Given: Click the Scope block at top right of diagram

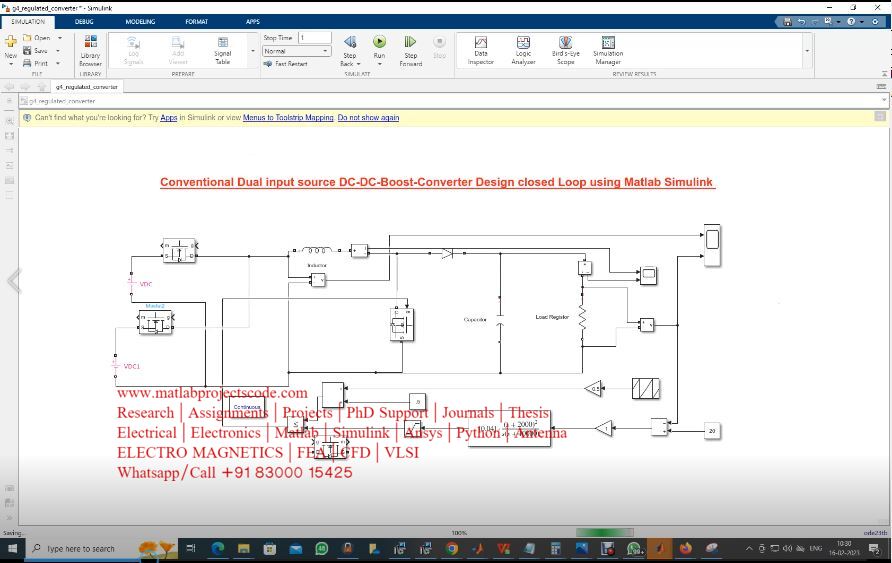Looking at the screenshot, I should 712,245.
